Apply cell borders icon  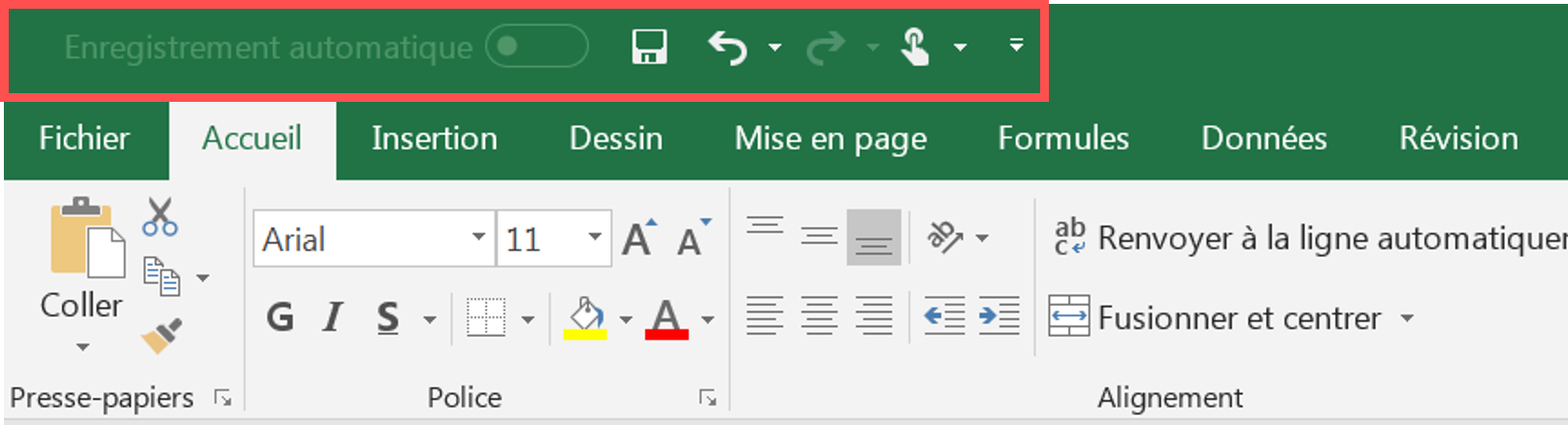click(486, 317)
